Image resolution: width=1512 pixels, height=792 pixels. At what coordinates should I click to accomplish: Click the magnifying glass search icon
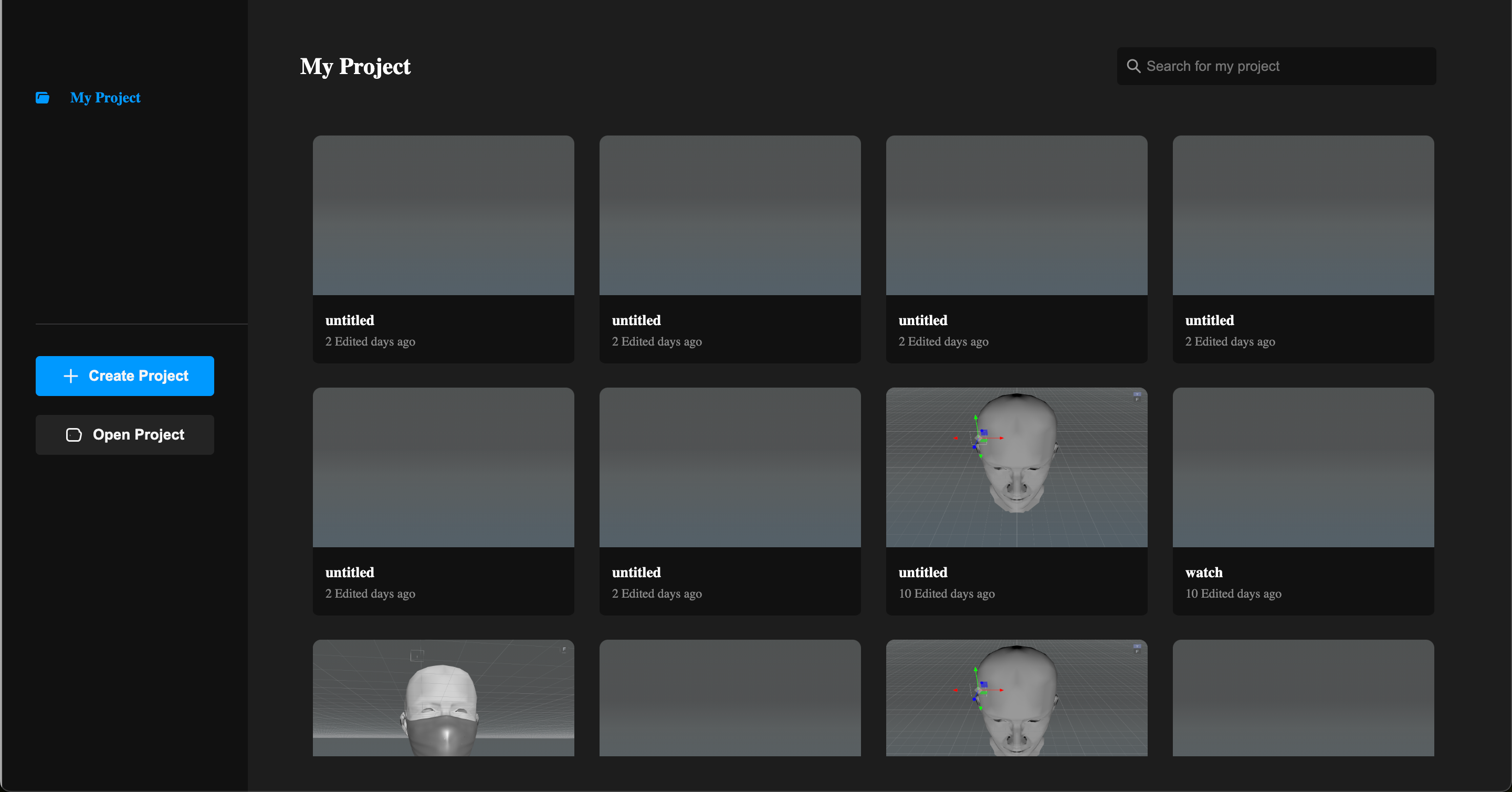point(1133,66)
